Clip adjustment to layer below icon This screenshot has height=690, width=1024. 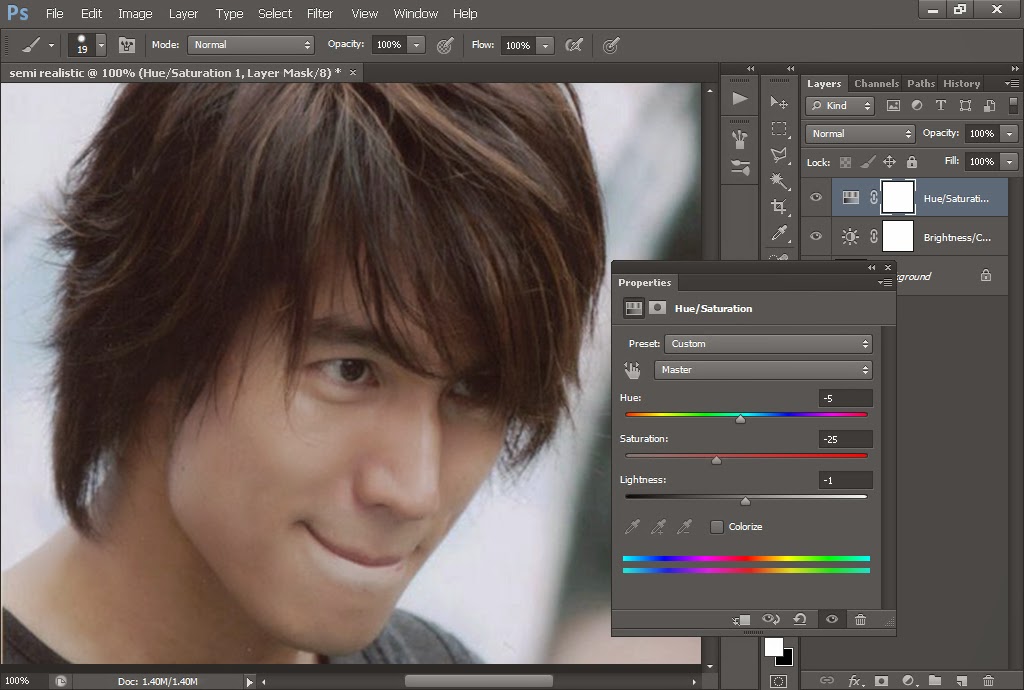click(741, 620)
